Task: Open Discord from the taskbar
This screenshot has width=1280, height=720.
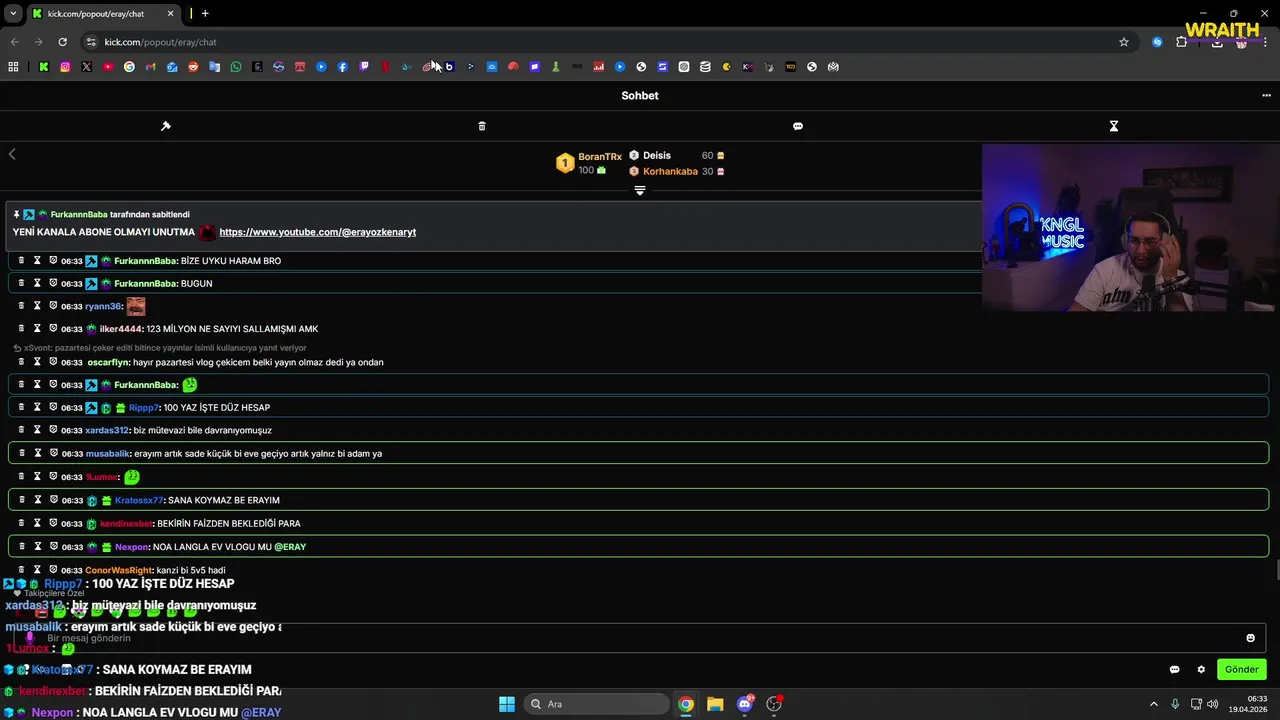Action: point(745,704)
